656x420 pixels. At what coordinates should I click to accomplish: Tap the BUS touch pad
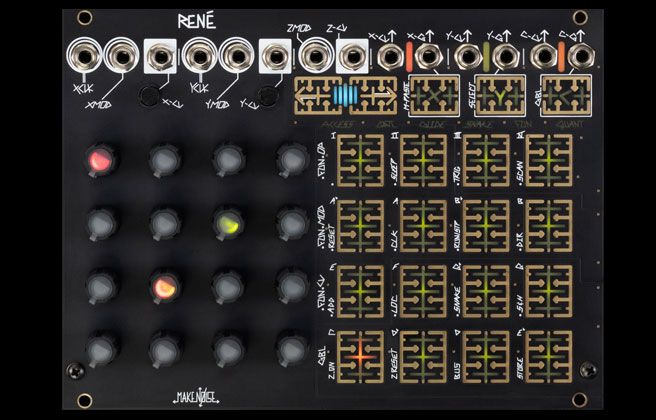(x=486, y=357)
